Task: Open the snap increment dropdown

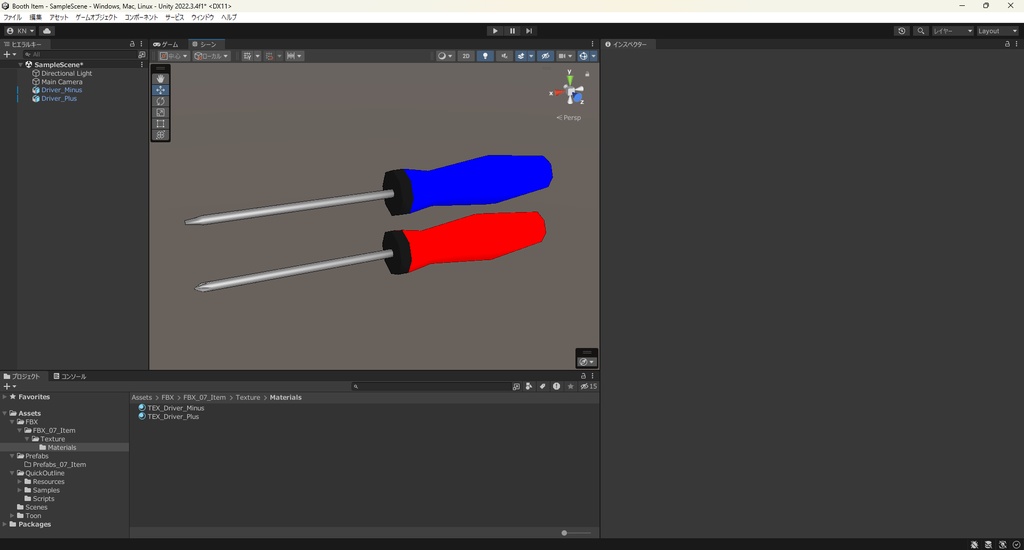Action: 295,56
